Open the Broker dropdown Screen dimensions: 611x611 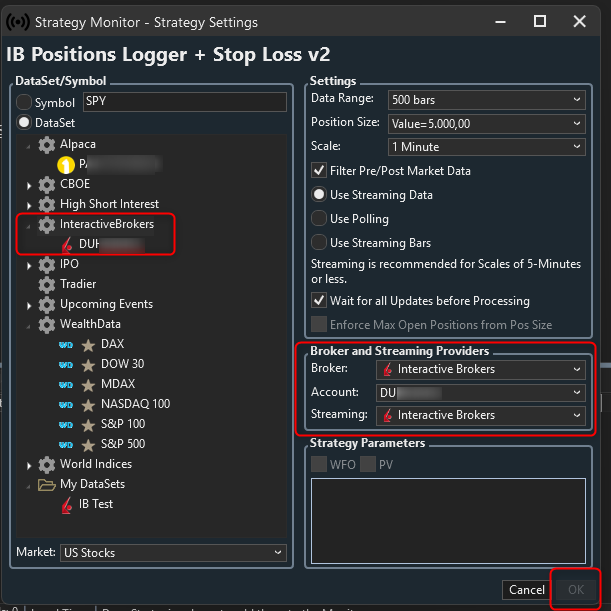[480, 369]
